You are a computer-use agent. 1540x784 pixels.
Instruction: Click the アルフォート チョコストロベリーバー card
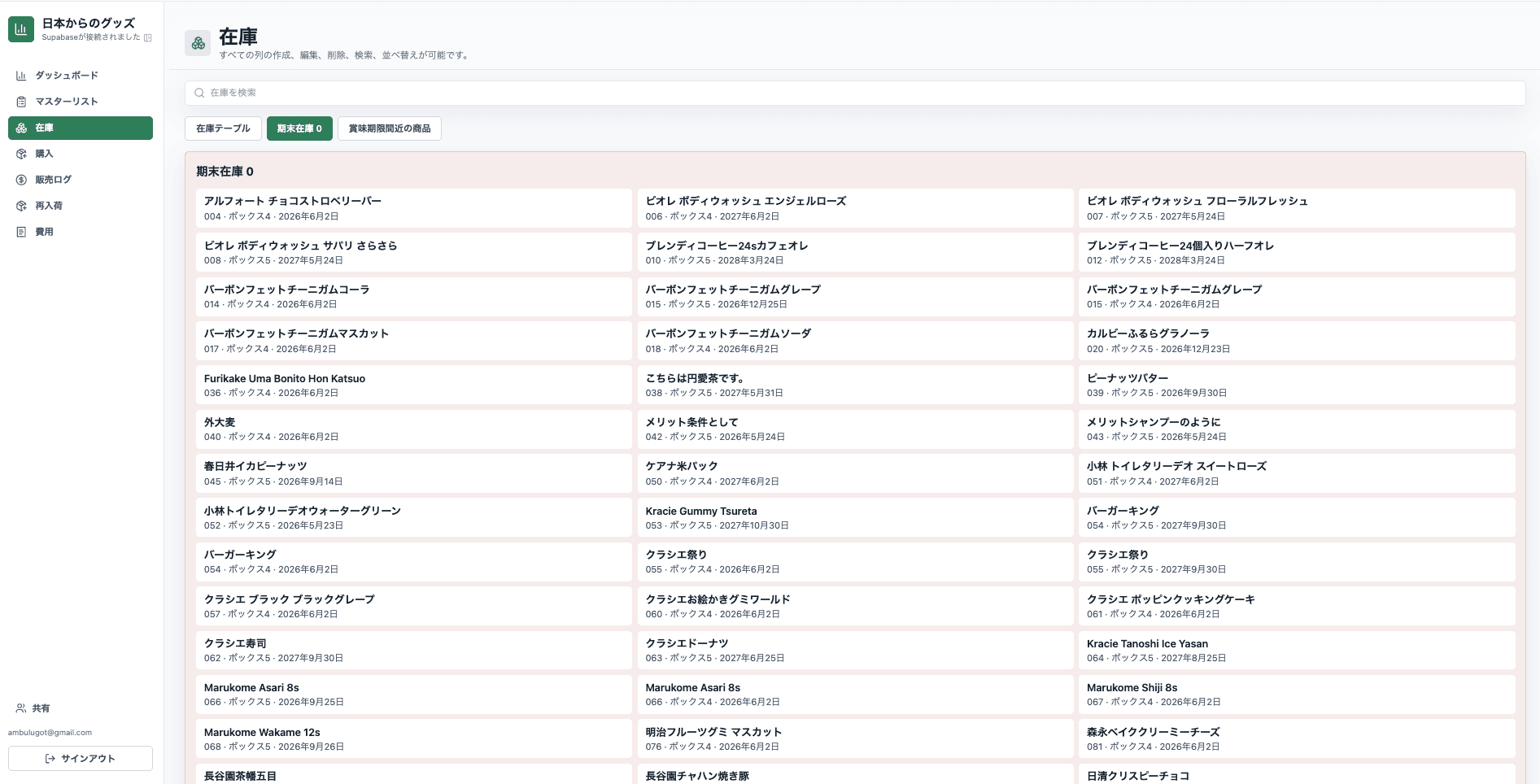point(413,208)
